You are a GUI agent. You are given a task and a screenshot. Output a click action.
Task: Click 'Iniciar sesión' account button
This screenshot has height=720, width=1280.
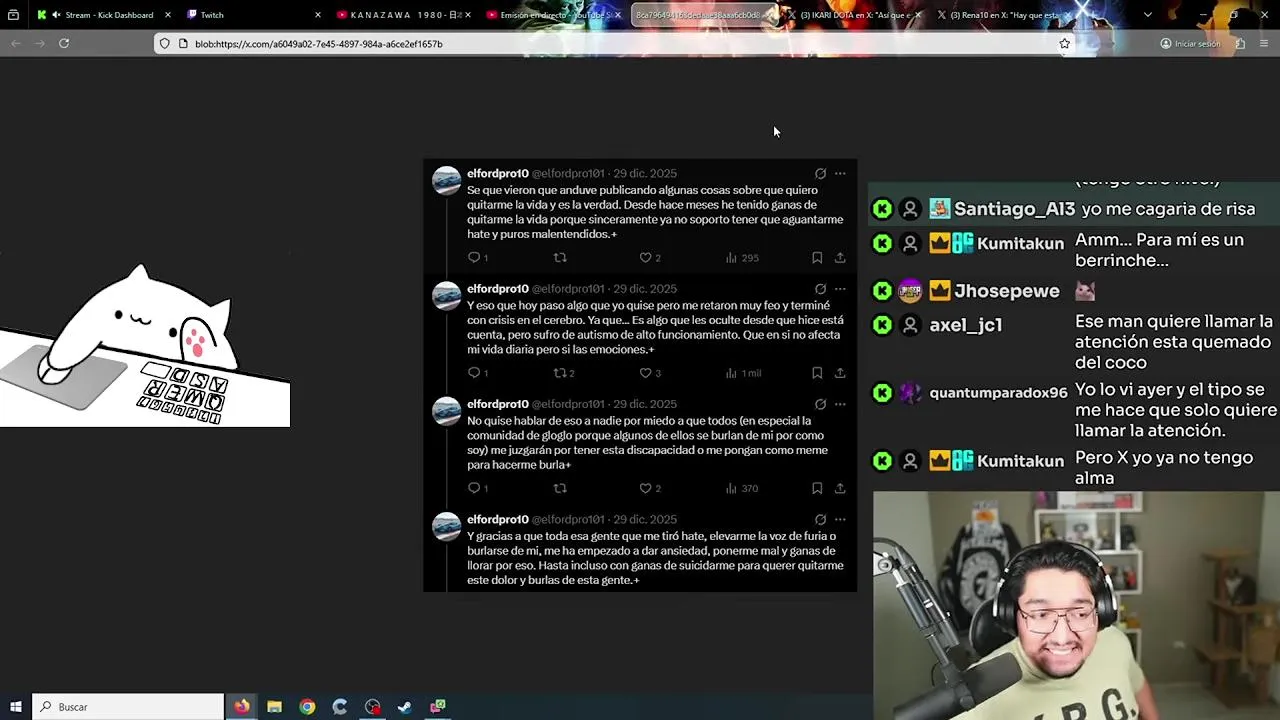[1190, 44]
